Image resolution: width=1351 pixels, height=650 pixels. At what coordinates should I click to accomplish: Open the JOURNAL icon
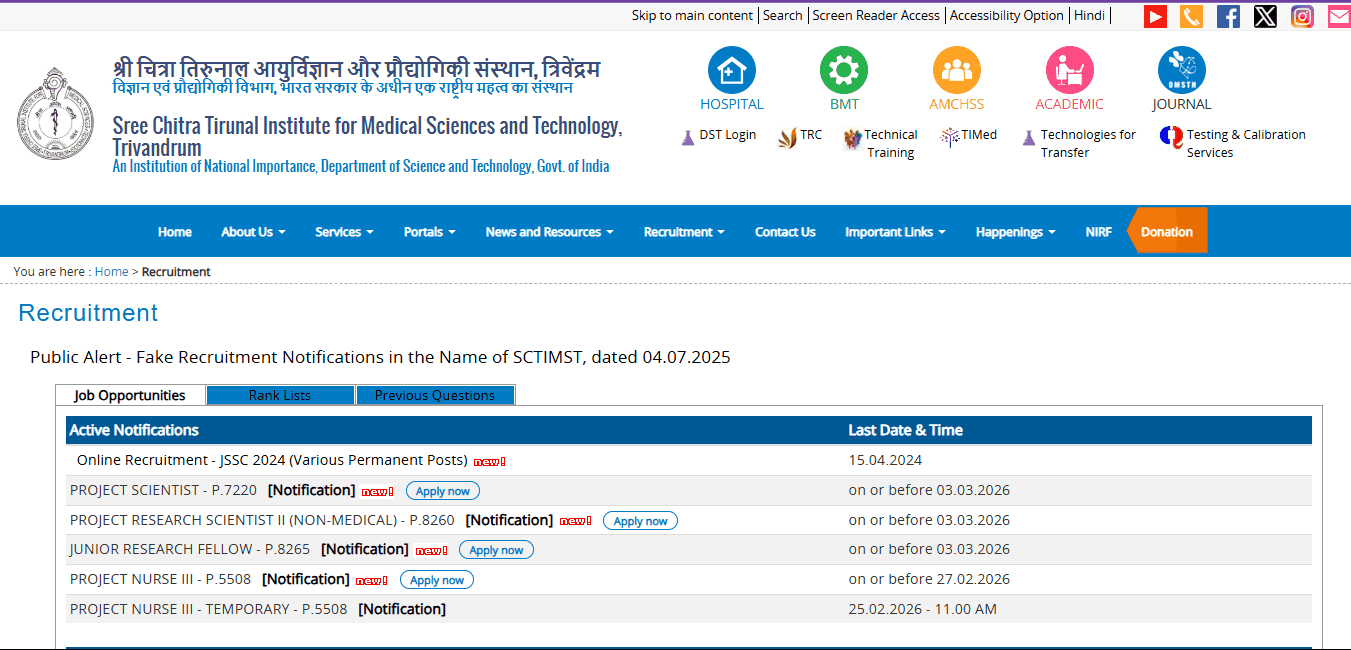pos(1181,72)
